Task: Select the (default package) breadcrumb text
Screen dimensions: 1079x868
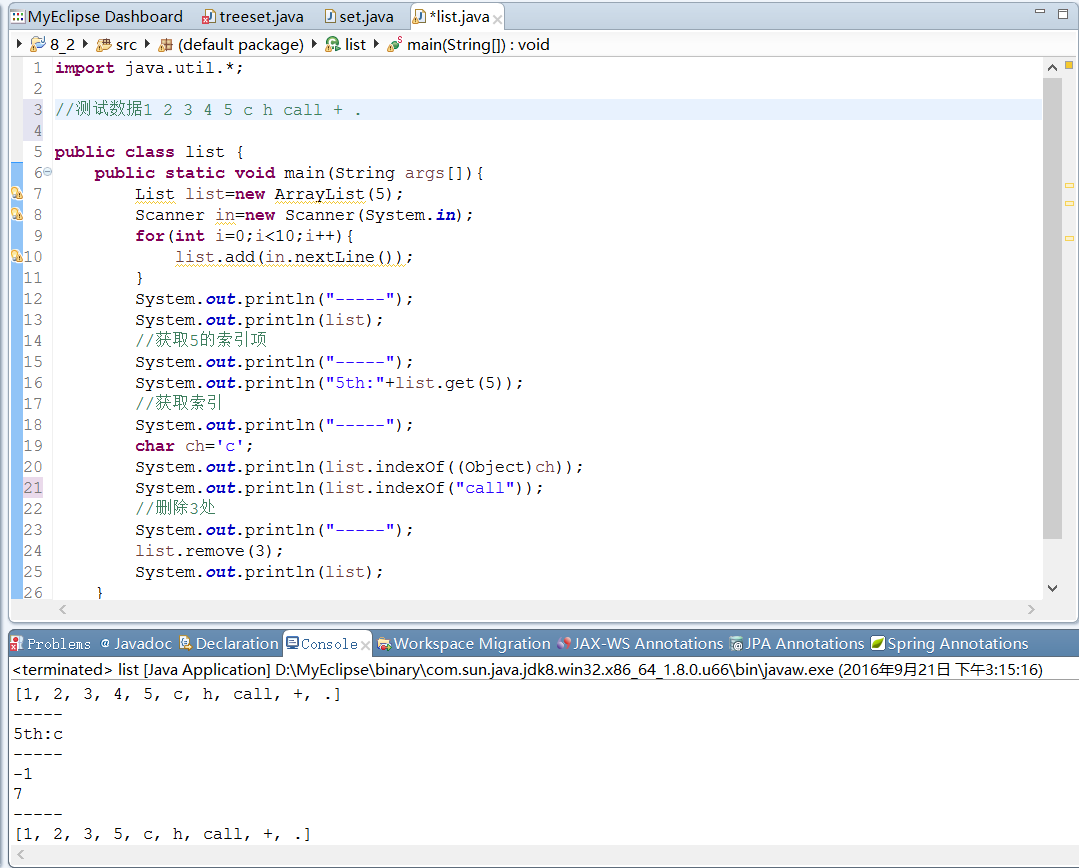Action: pos(241,45)
